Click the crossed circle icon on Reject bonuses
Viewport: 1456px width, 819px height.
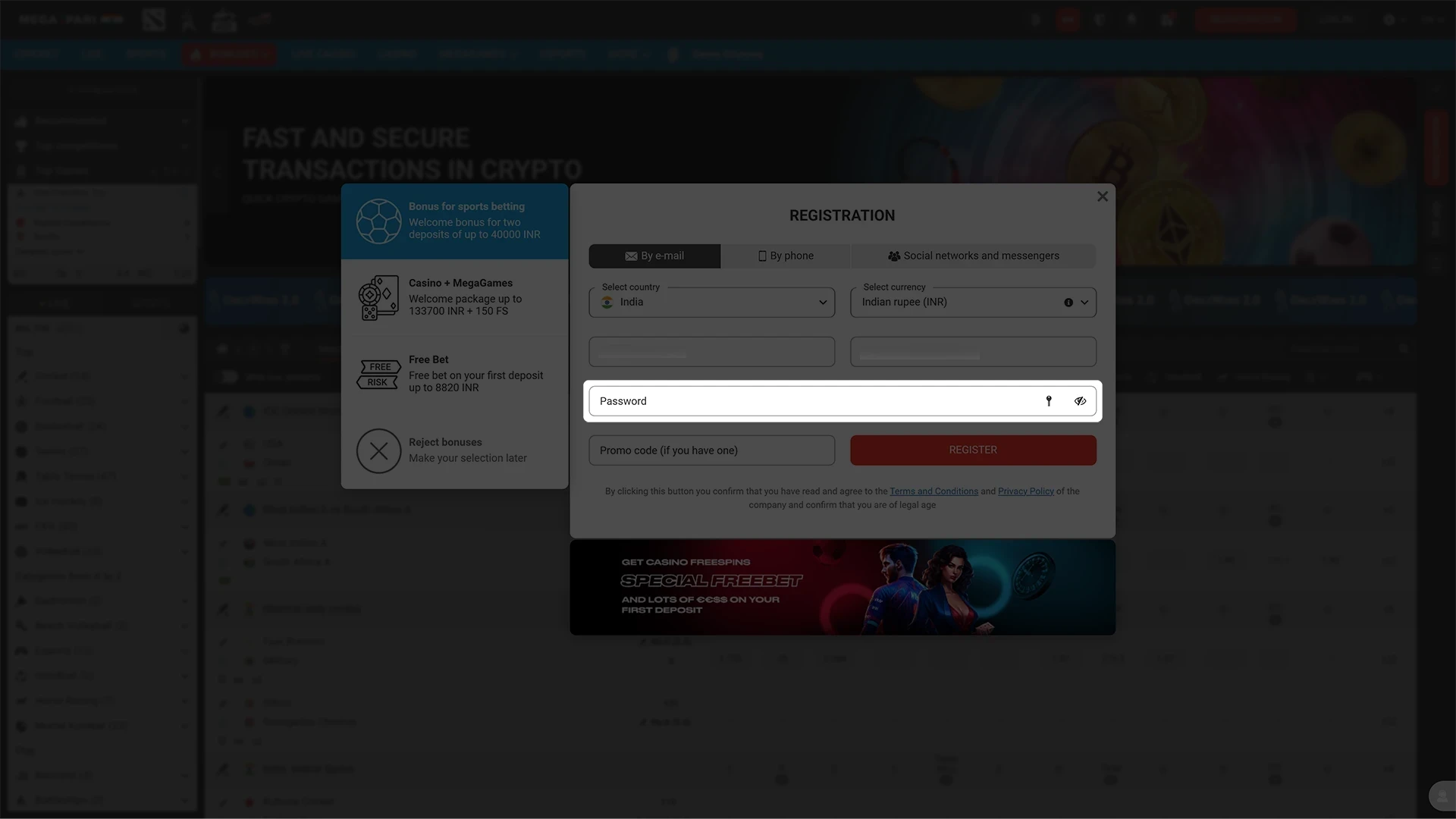(x=378, y=450)
